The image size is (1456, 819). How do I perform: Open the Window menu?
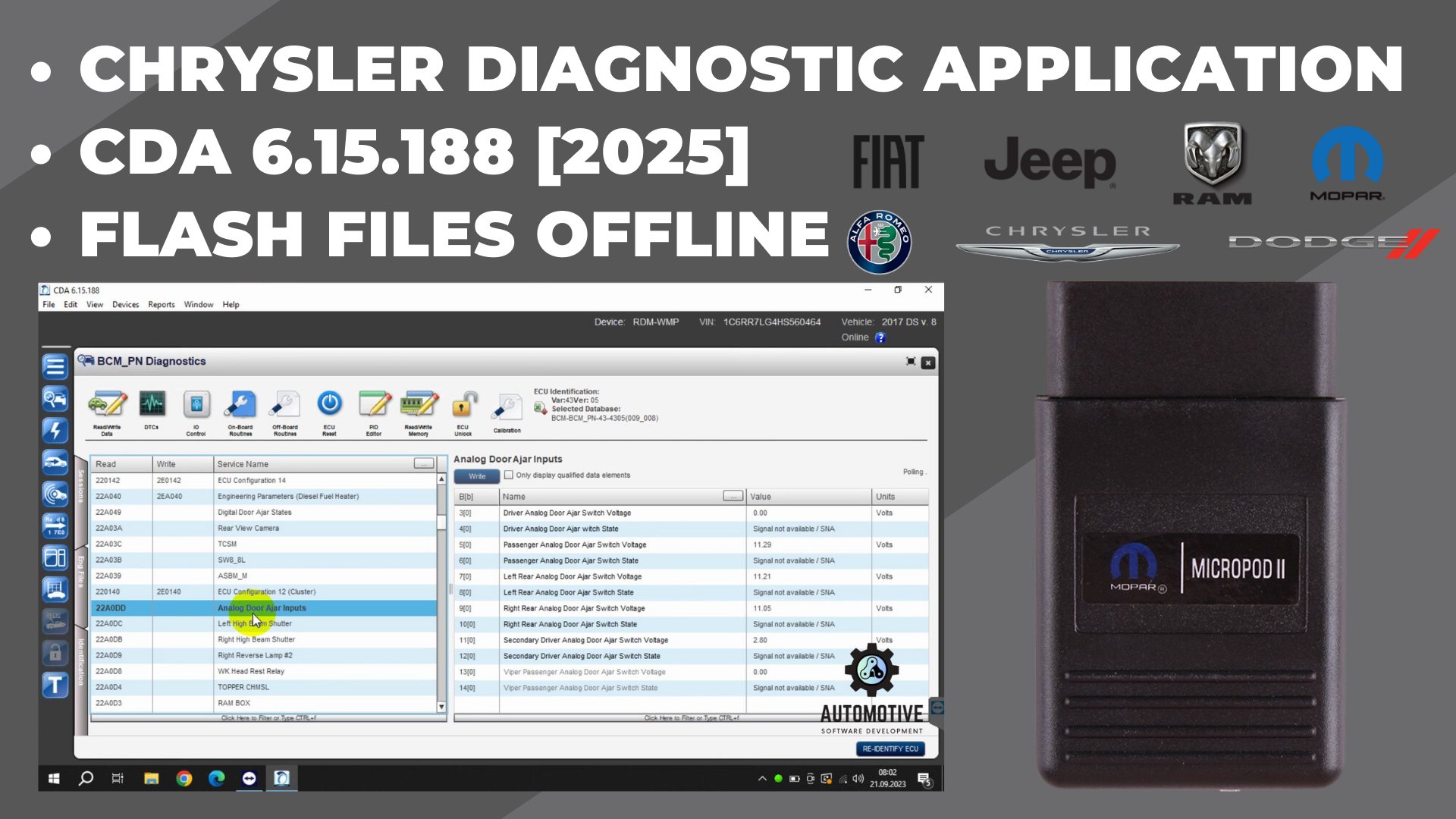[199, 305]
